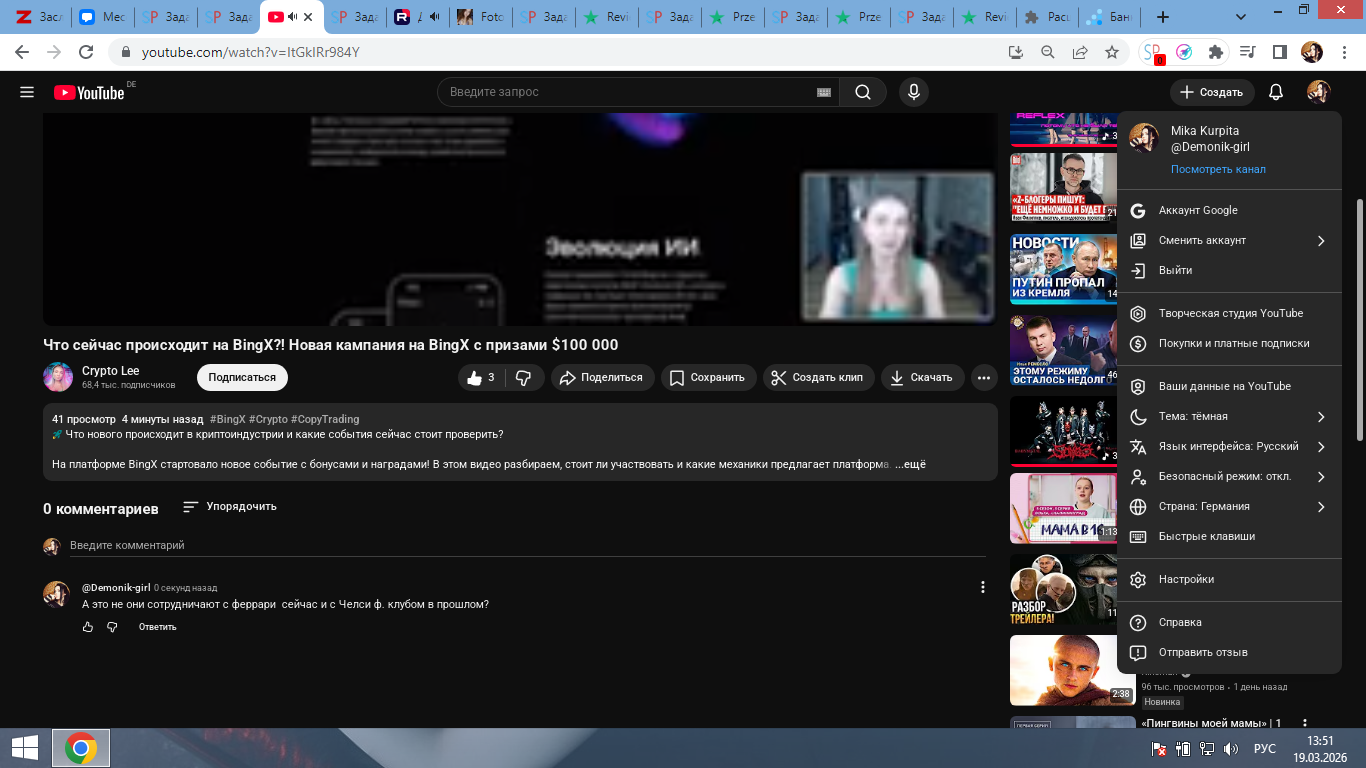
Task: Click the 'Посмотреть канал' link
Action: pos(1218,169)
